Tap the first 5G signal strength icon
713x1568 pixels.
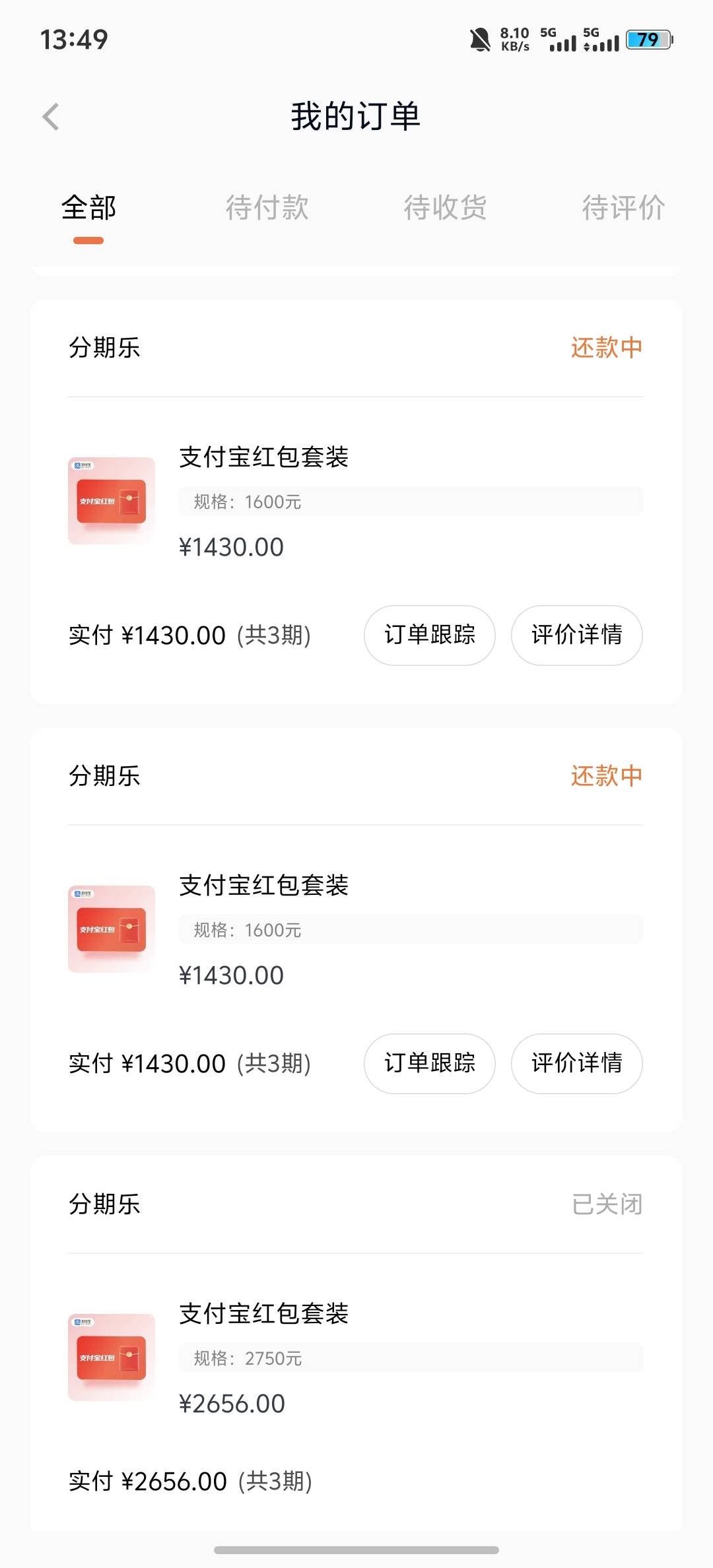pos(559,40)
